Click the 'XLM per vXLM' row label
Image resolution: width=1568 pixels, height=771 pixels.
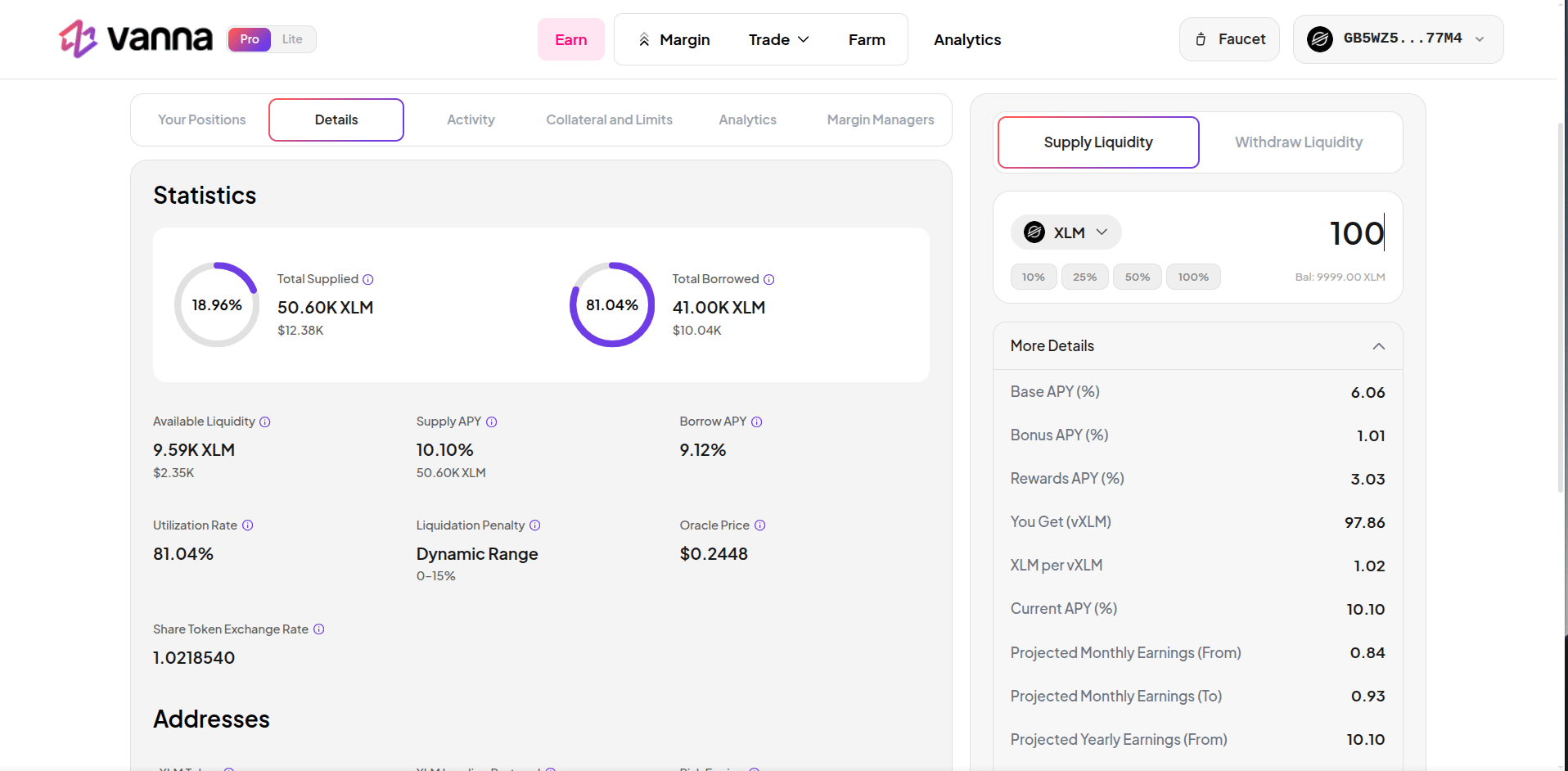click(1057, 566)
